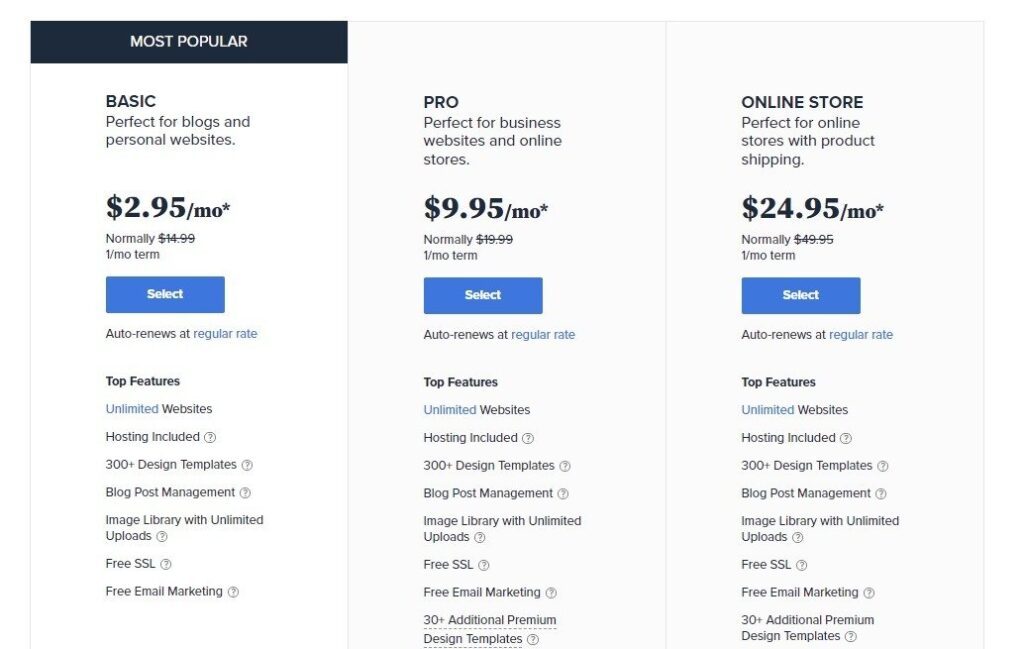Viewport: 1024px width, 649px height.
Task: Click help icon beside Online Store Free SSL
Action: point(802,565)
